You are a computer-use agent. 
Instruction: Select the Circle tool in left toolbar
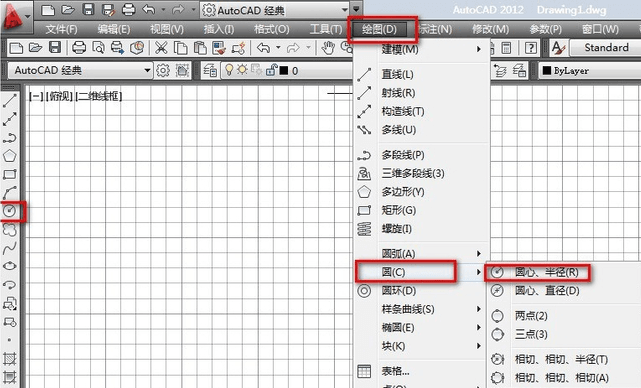click(9, 211)
